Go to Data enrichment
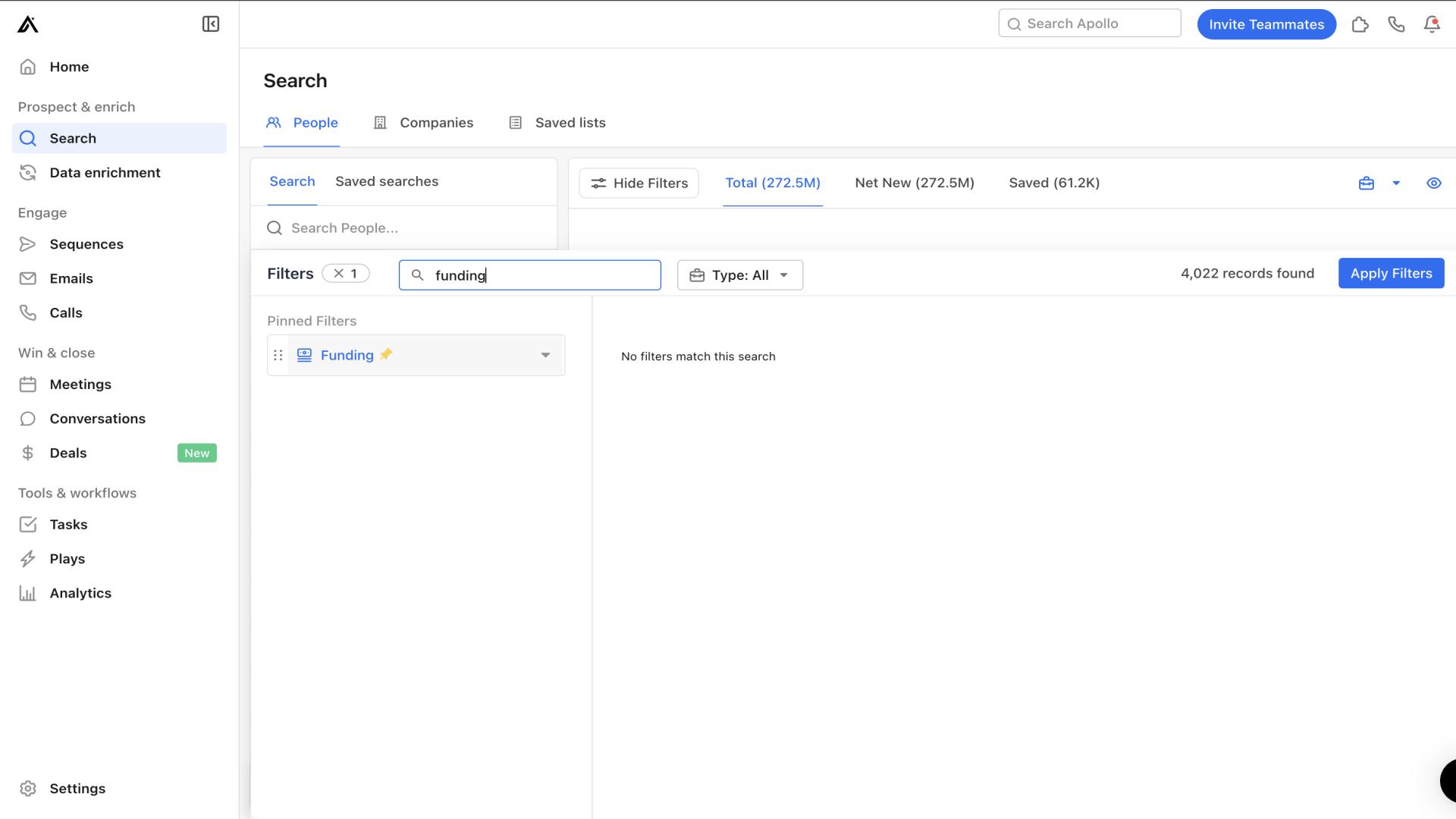This screenshot has height=819, width=1456. click(x=119, y=173)
